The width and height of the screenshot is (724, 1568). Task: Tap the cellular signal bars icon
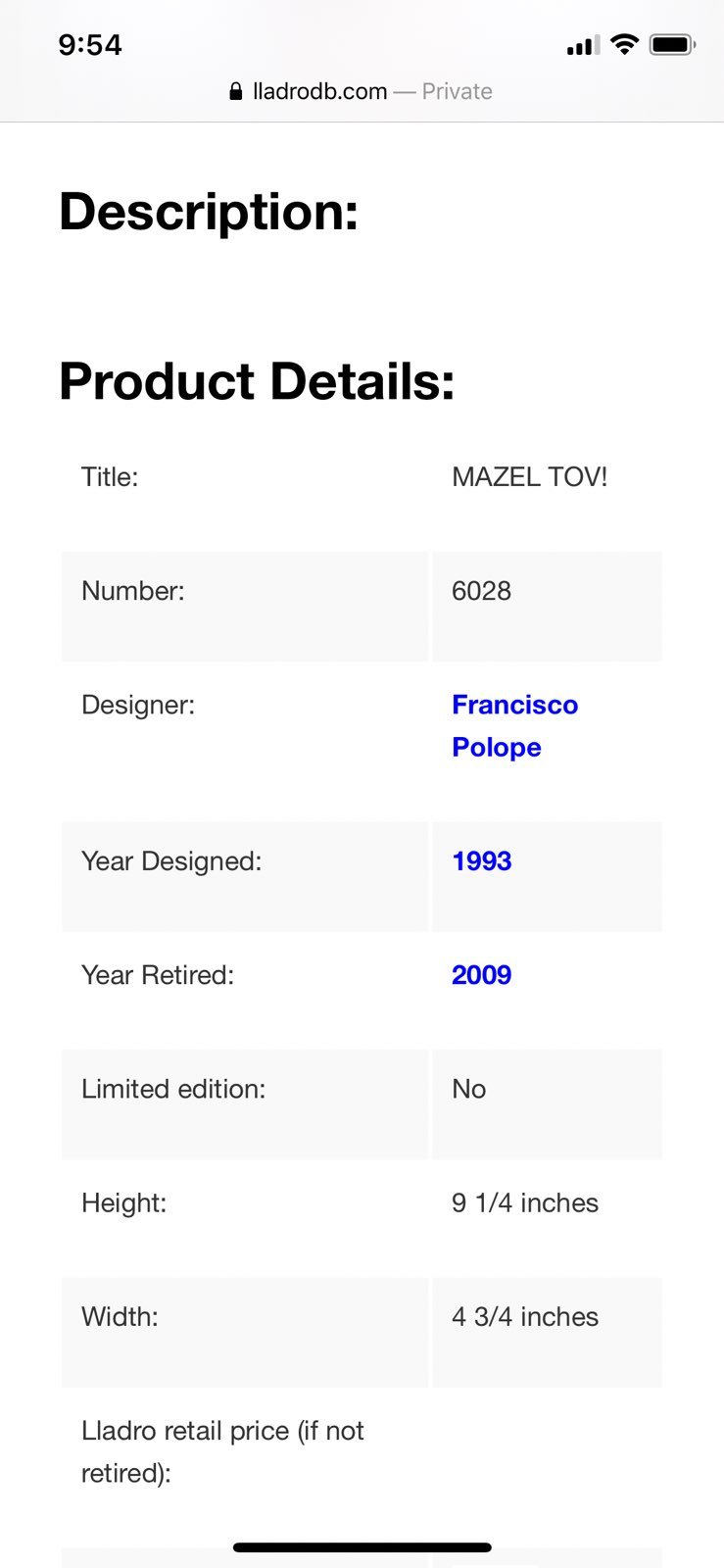pyautogui.click(x=583, y=45)
